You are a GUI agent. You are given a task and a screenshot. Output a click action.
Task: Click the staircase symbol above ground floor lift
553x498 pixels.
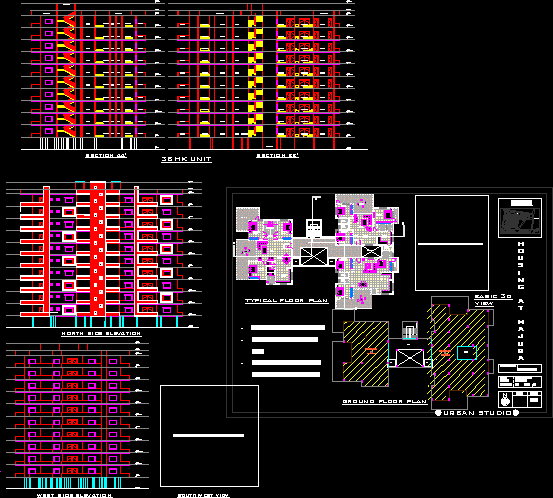pyautogui.click(x=410, y=330)
